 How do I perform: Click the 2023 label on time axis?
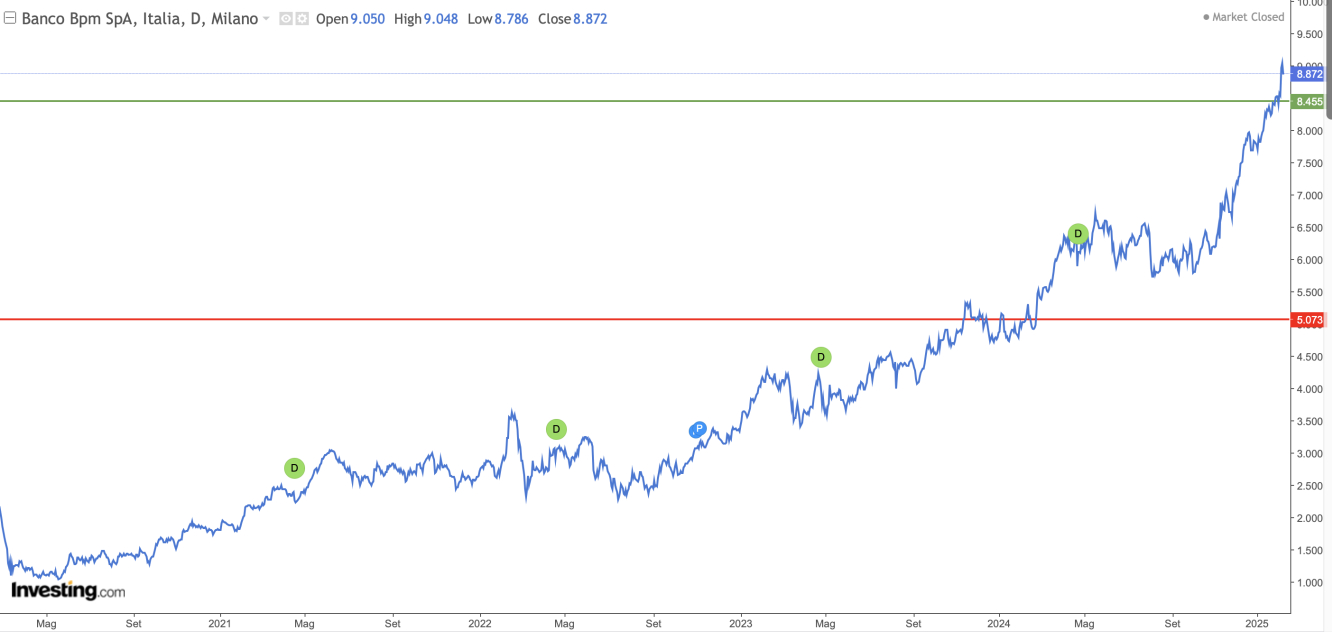point(740,623)
